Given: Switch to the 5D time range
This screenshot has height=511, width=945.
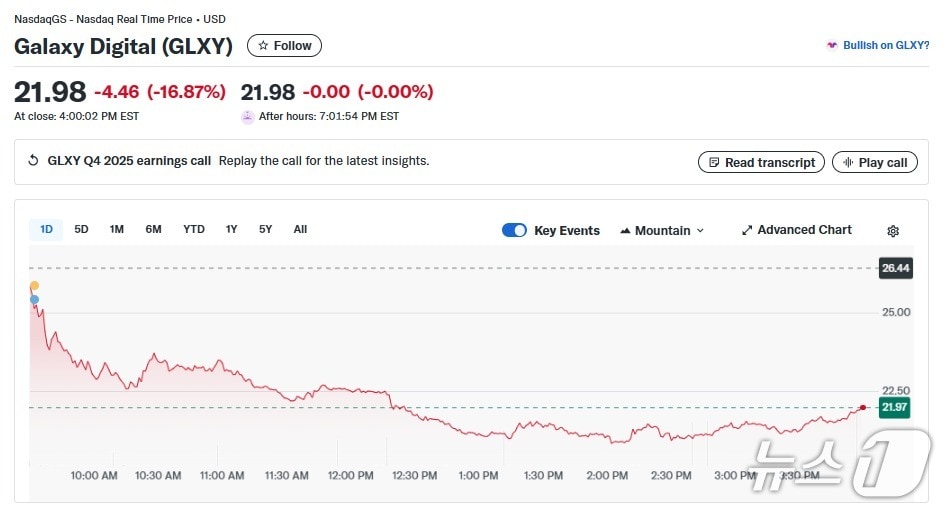Looking at the screenshot, I should point(82,230).
